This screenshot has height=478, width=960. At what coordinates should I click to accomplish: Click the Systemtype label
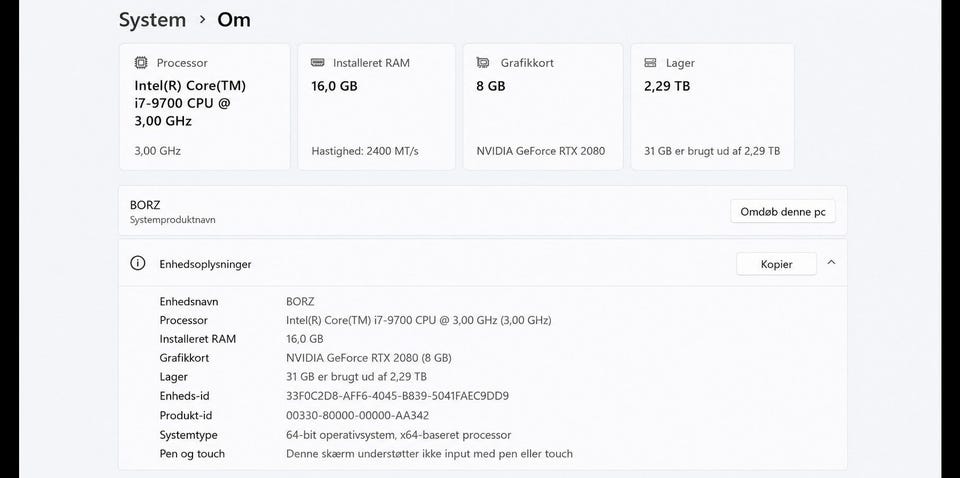tap(189, 435)
